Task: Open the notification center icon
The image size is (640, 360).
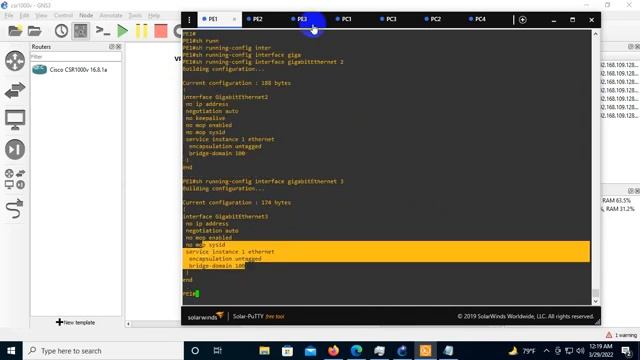Action: 627,351
